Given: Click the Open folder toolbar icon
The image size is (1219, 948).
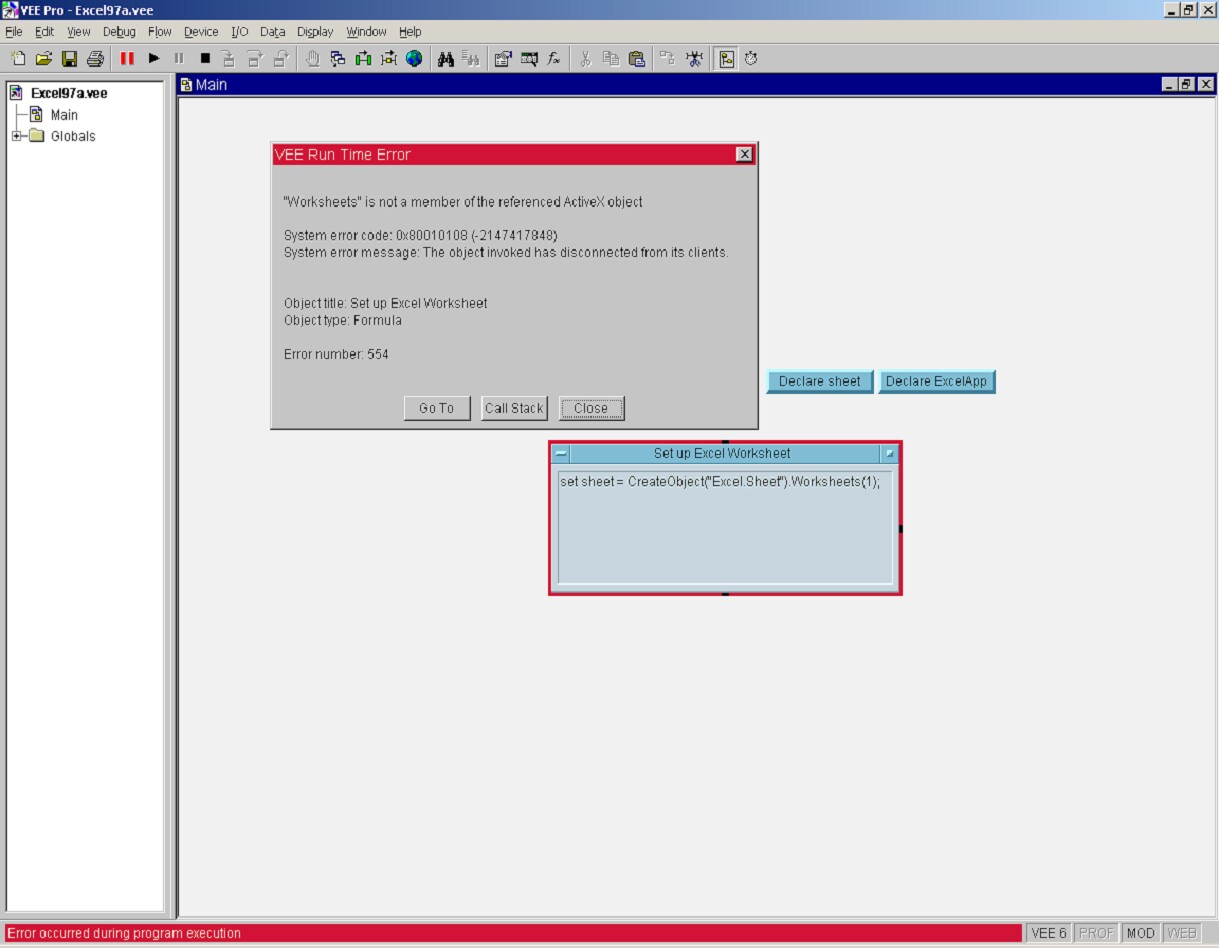Looking at the screenshot, I should (x=44, y=59).
